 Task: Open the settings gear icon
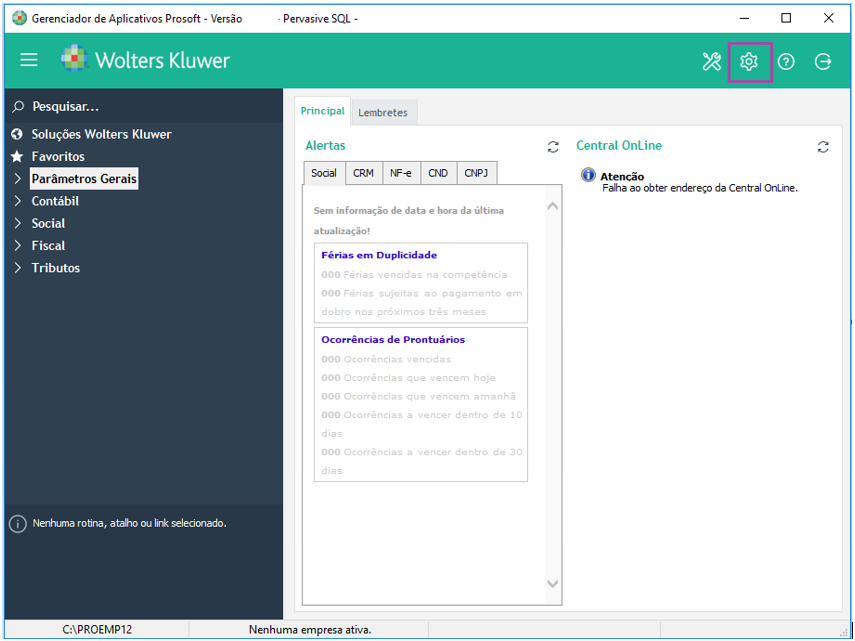point(749,62)
